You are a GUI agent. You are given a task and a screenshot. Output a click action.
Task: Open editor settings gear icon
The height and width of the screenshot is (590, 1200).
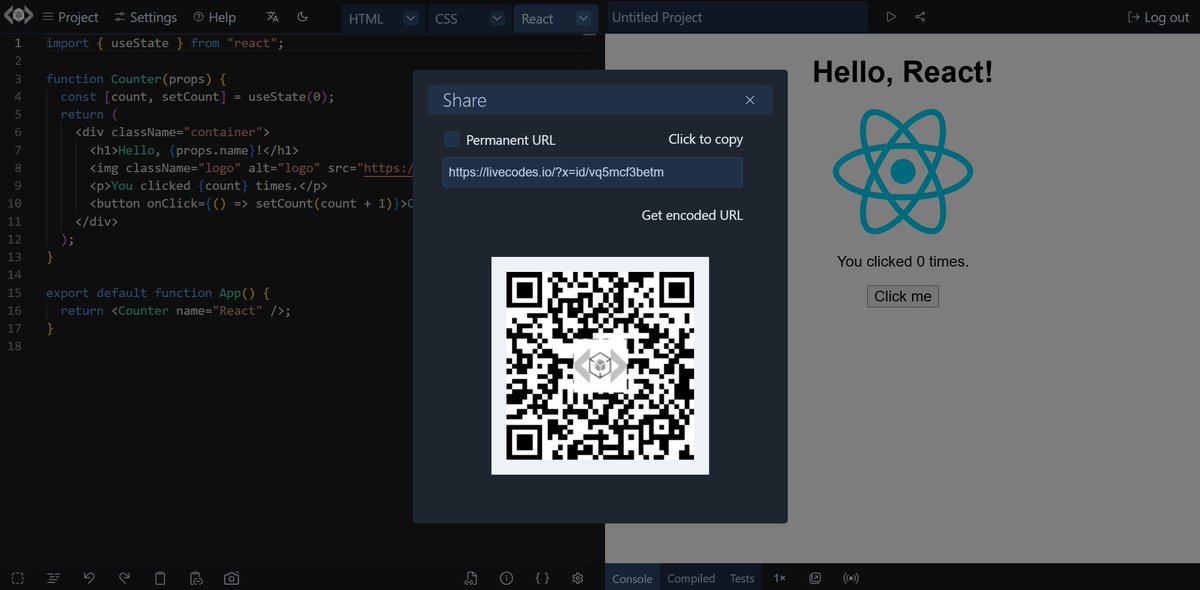(x=577, y=578)
